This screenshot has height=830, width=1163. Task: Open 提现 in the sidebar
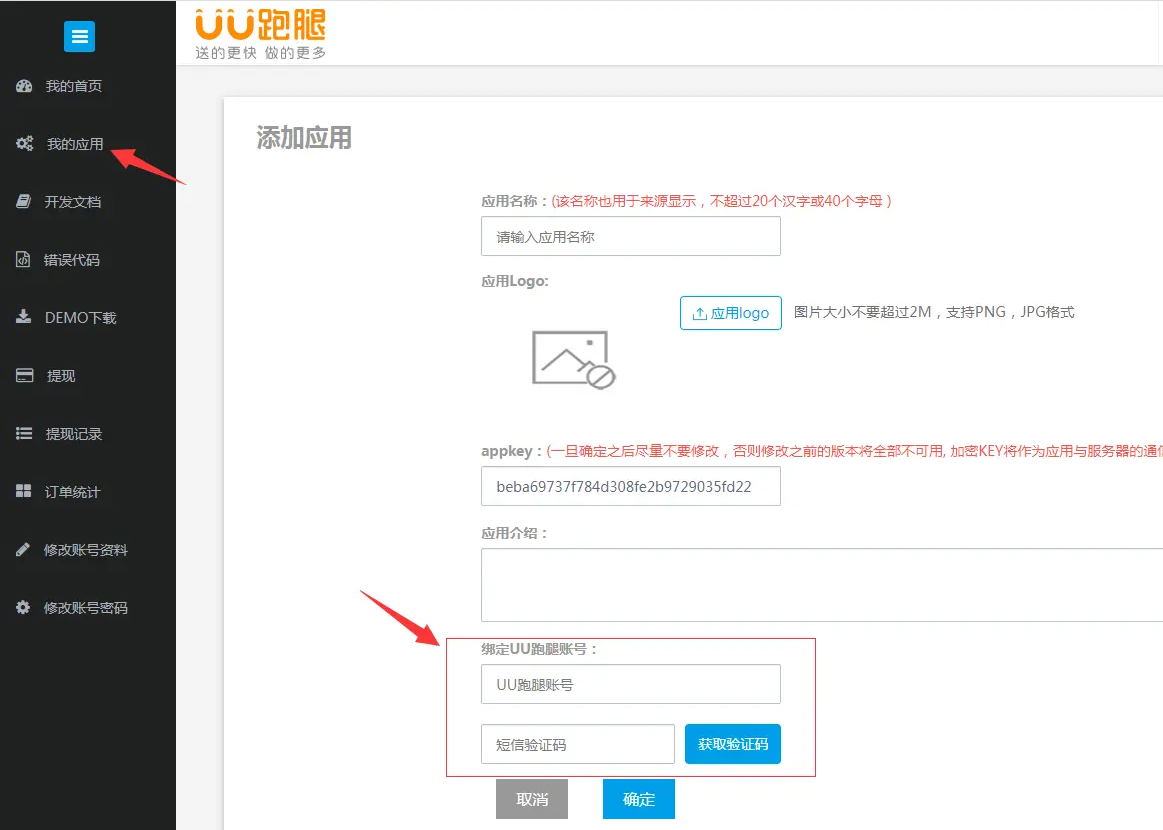[61, 375]
